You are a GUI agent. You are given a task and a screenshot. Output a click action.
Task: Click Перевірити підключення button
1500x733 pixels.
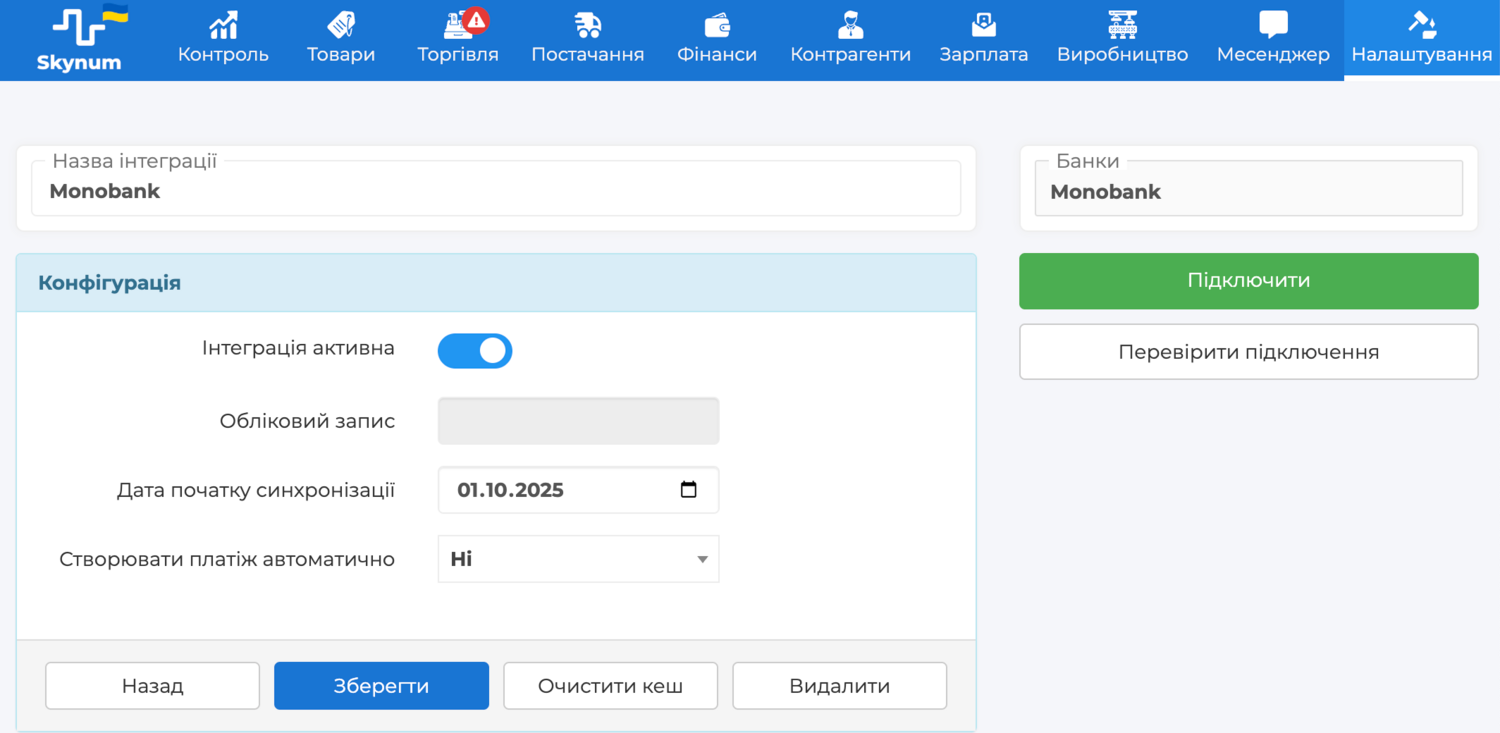click(1248, 352)
